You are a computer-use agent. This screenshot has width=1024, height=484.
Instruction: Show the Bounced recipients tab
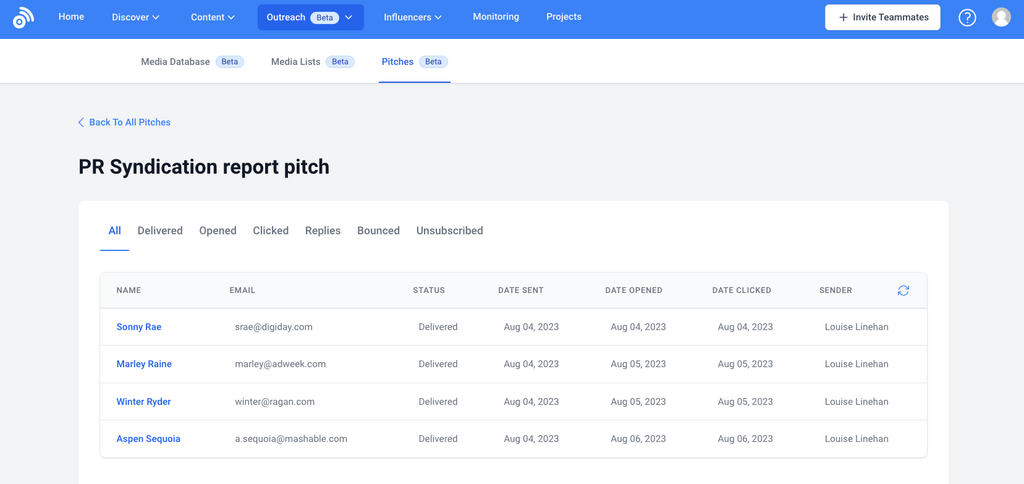point(378,231)
